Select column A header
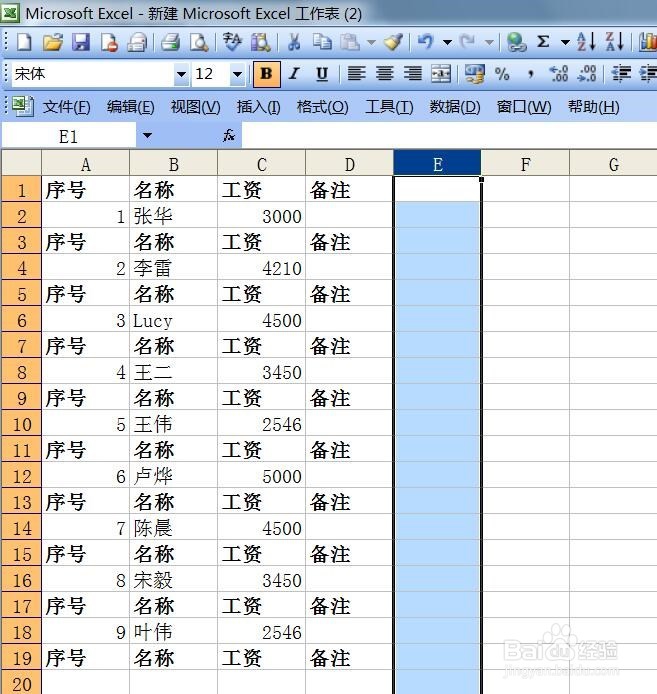 (x=85, y=165)
